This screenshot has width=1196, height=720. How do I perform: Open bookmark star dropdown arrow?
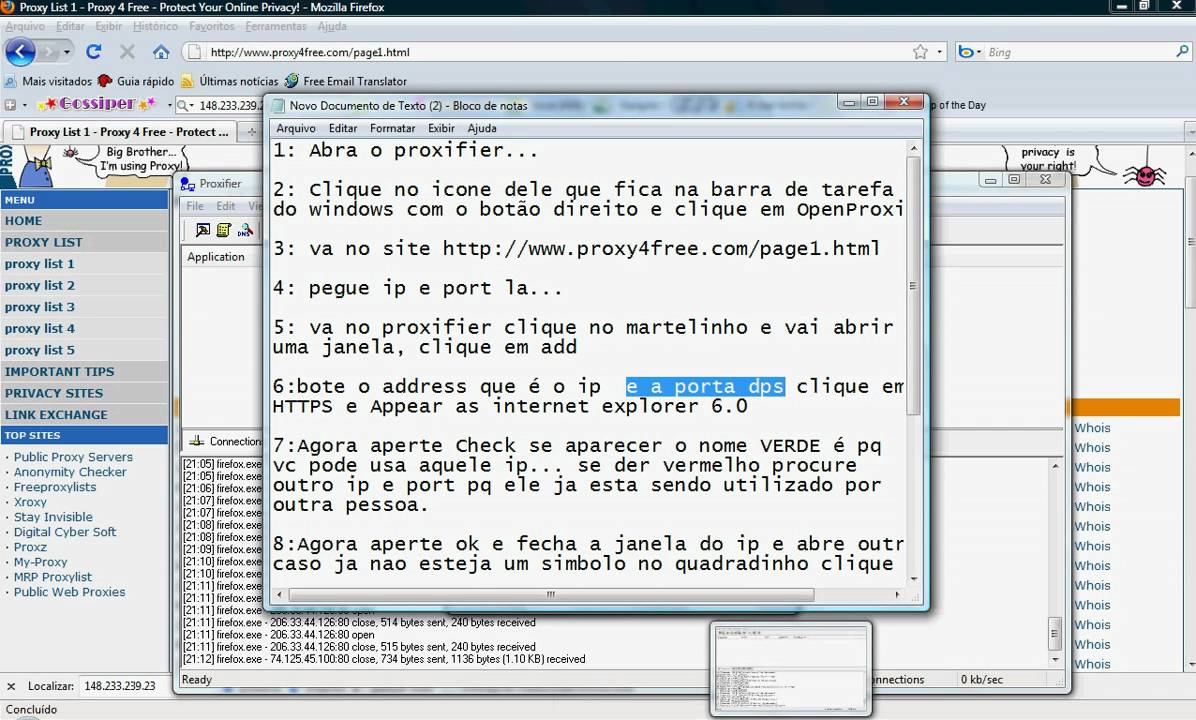point(940,52)
